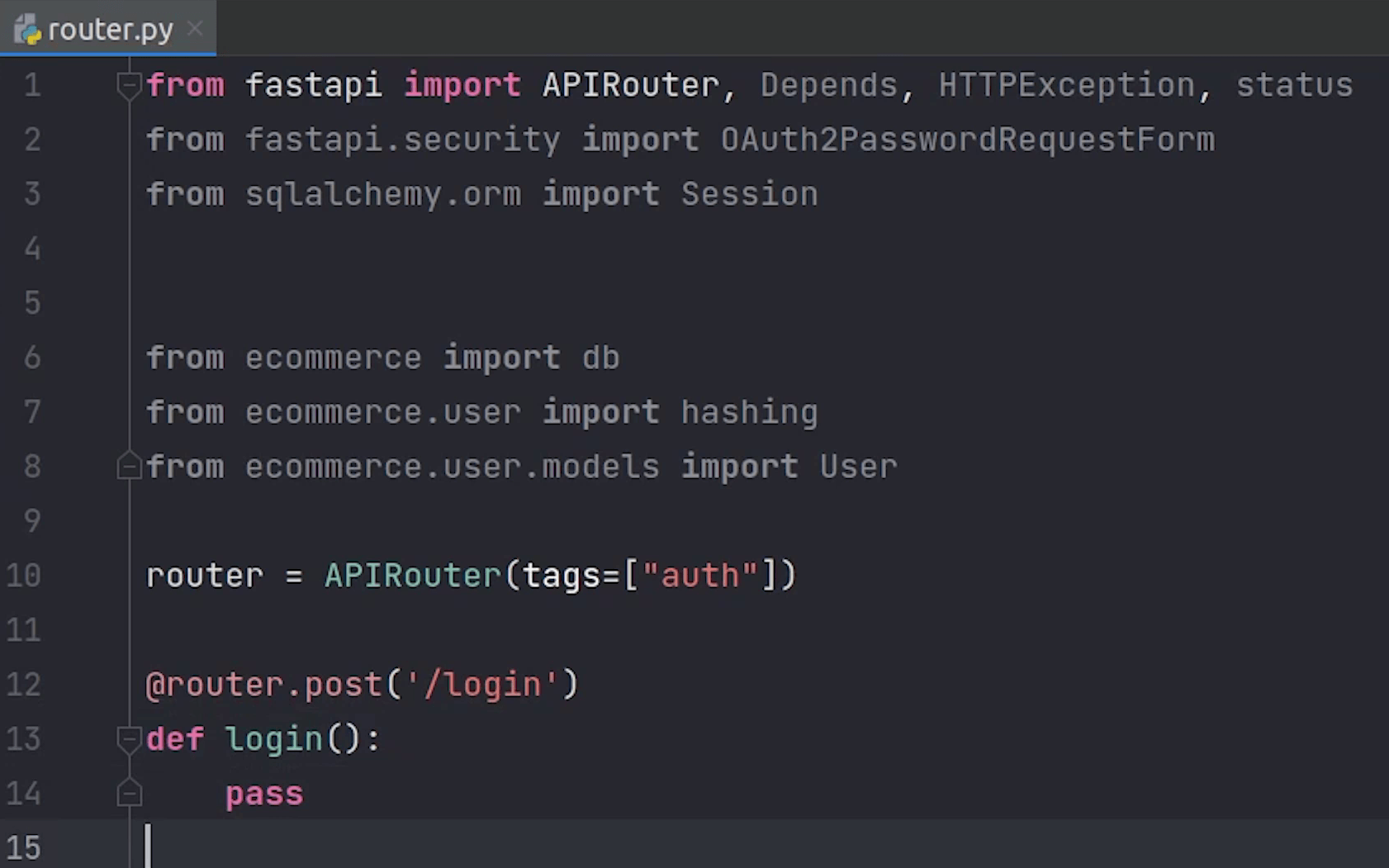This screenshot has width=1389, height=868.
Task: Click the OAuth2PasswordRequestForm import name
Action: (967, 139)
